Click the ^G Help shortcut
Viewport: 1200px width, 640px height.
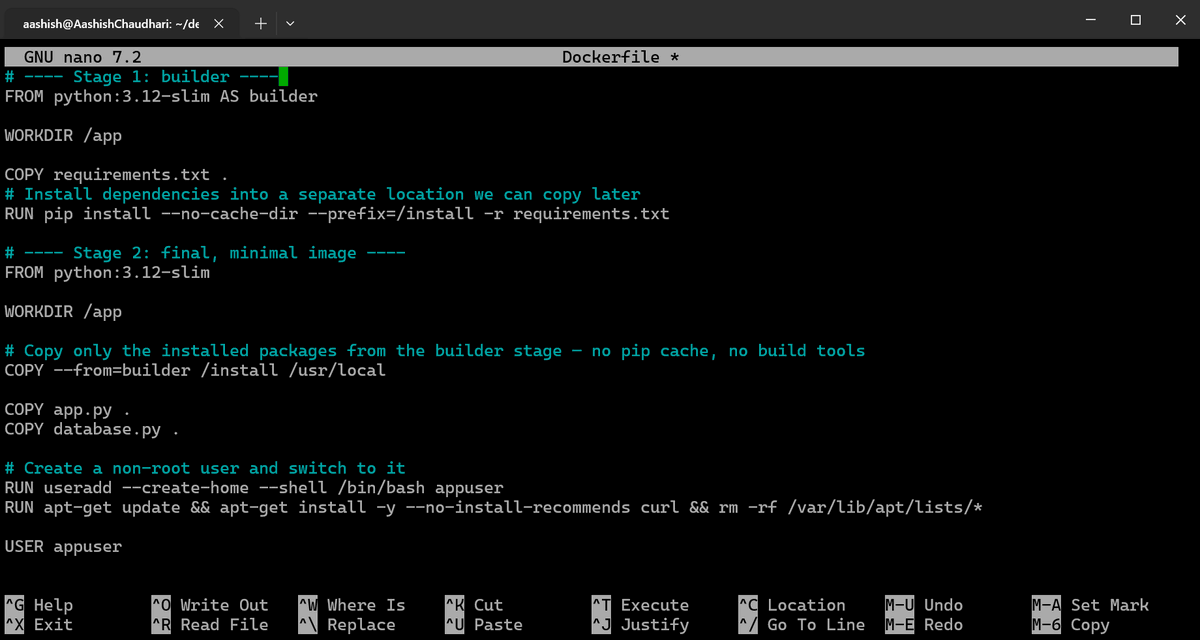[39, 605]
